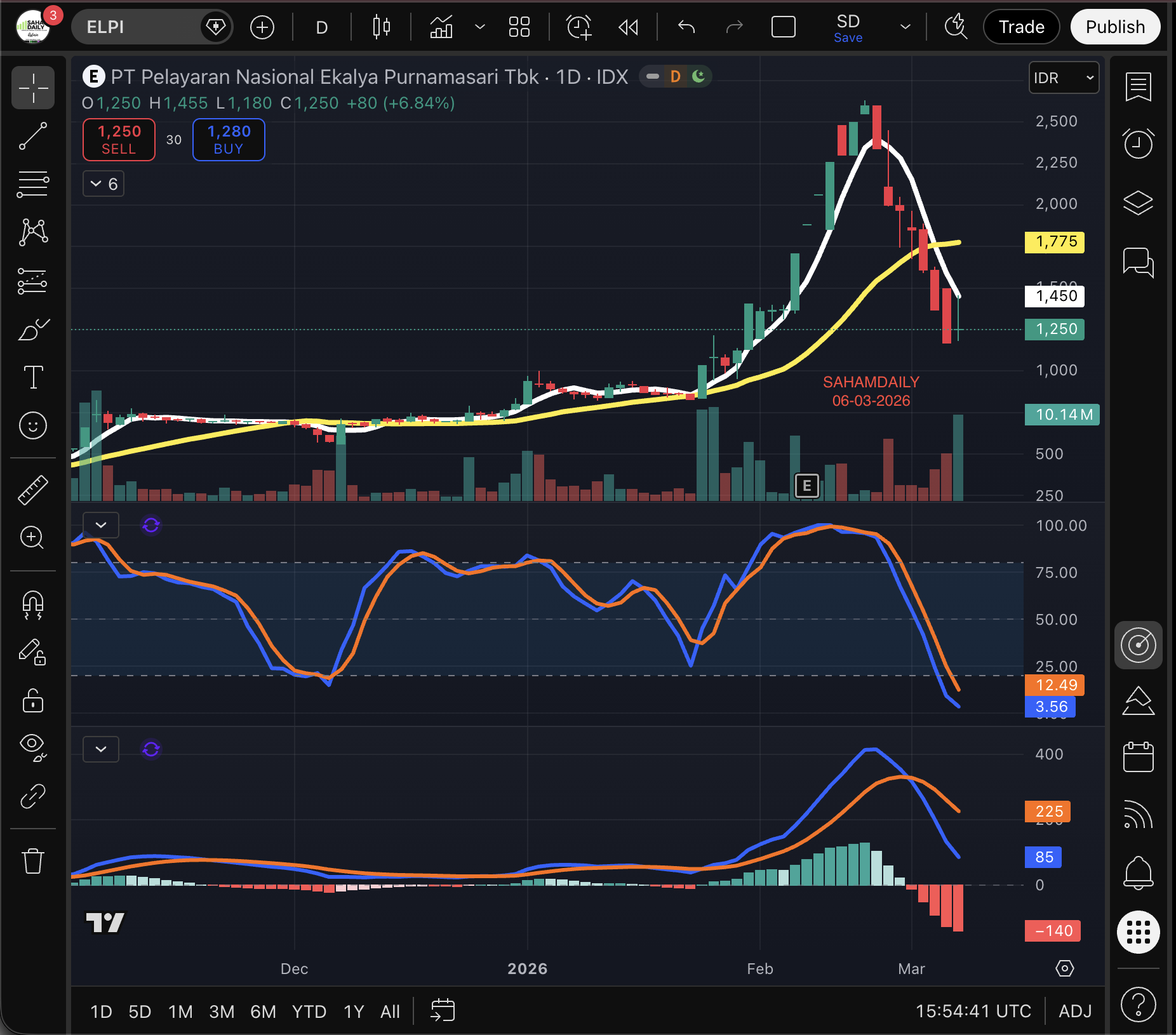Open the alerts alarm clock panel
Image resolution: width=1176 pixels, height=1035 pixels.
pos(1138,144)
